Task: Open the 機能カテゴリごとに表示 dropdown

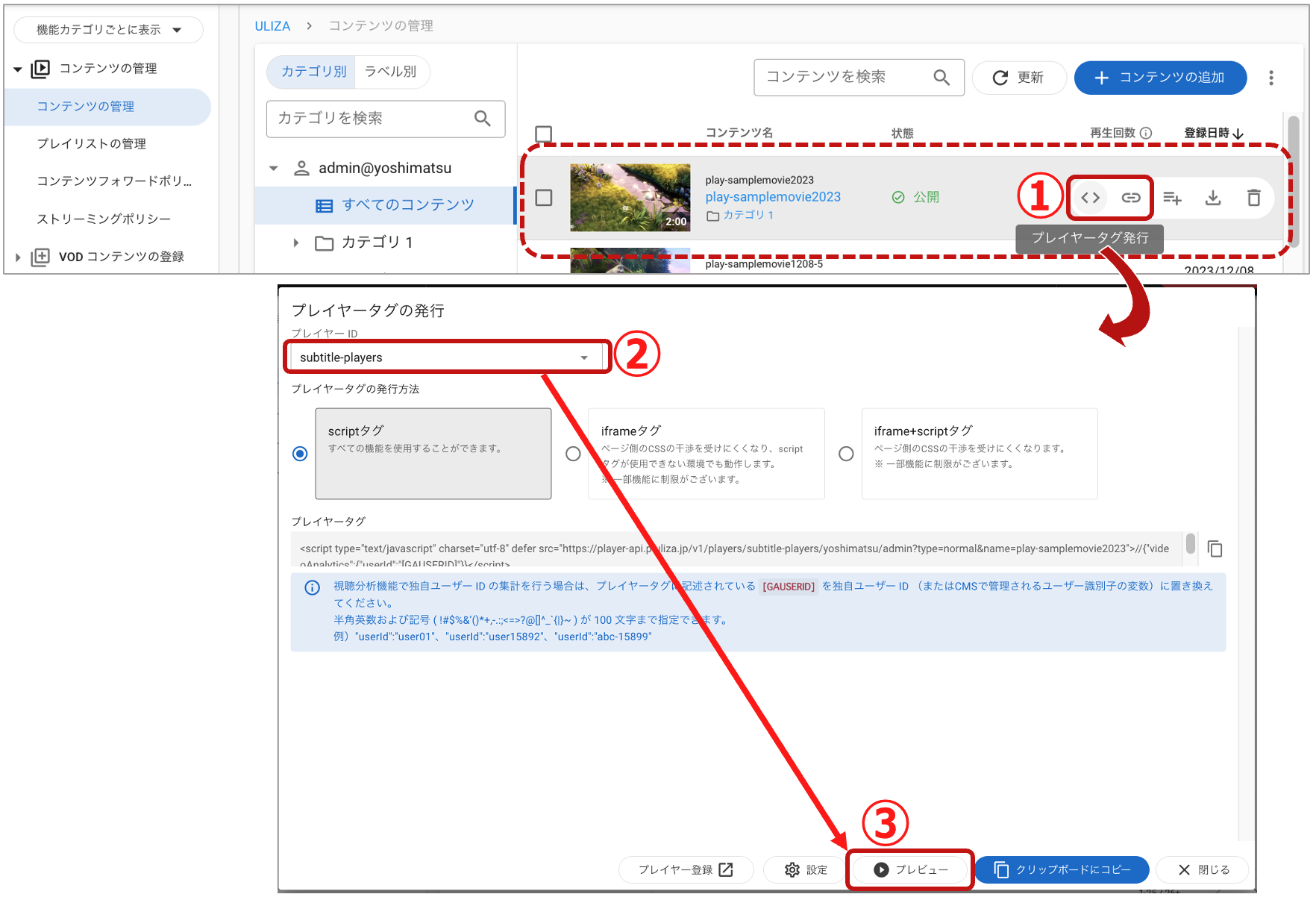Action: [108, 30]
